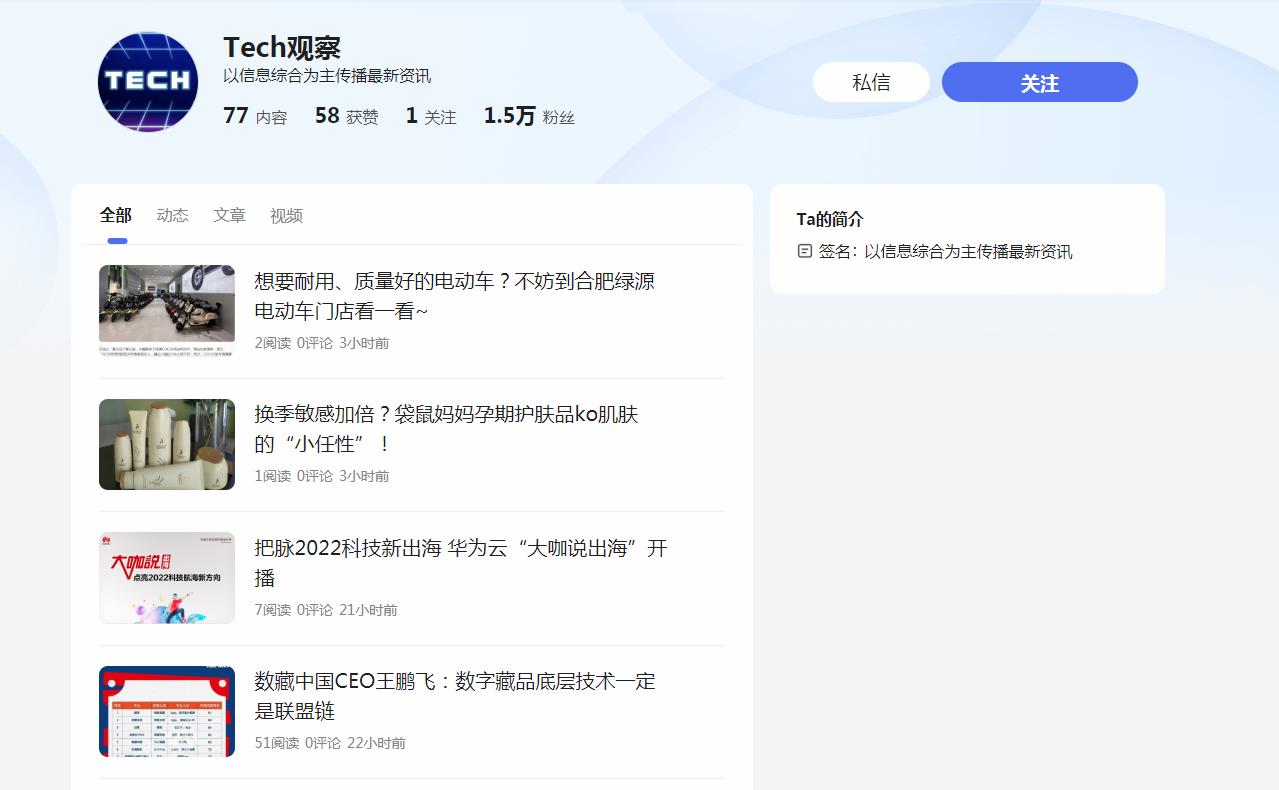The width and height of the screenshot is (1279, 790).
Task: Click 2阅读 under the 电动车 article
Action: [272, 343]
